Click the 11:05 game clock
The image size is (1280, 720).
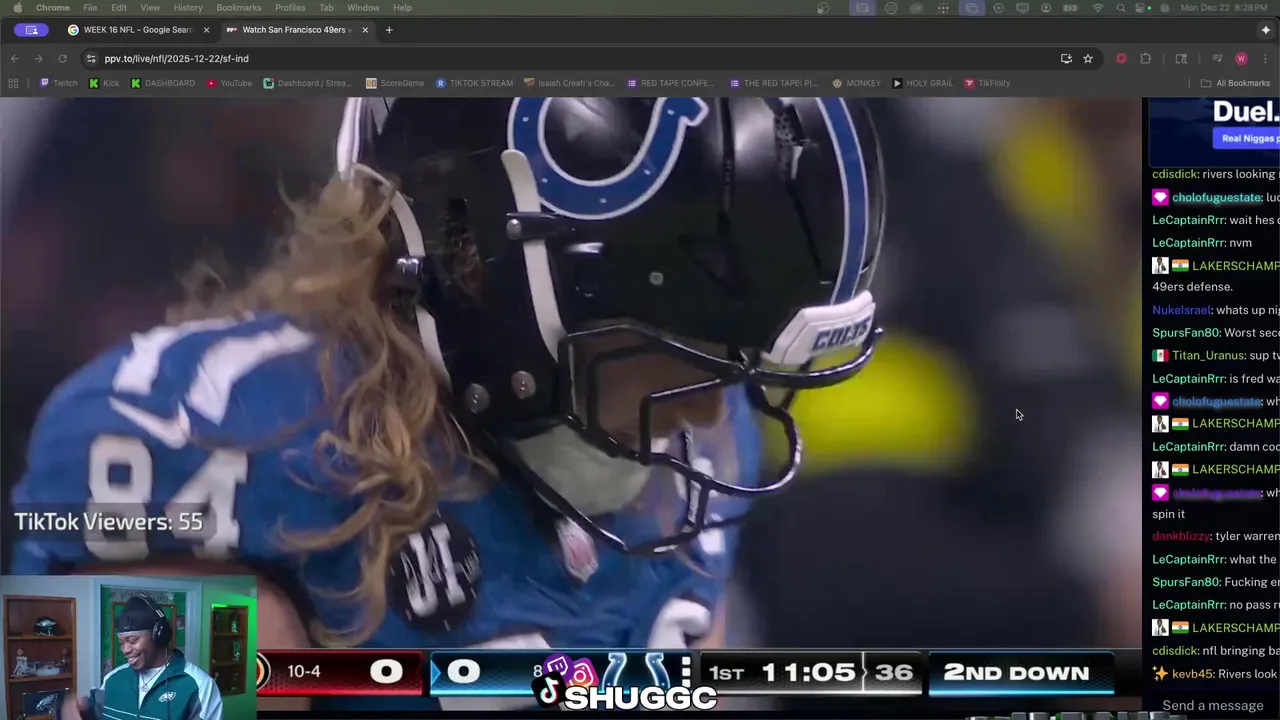point(808,672)
